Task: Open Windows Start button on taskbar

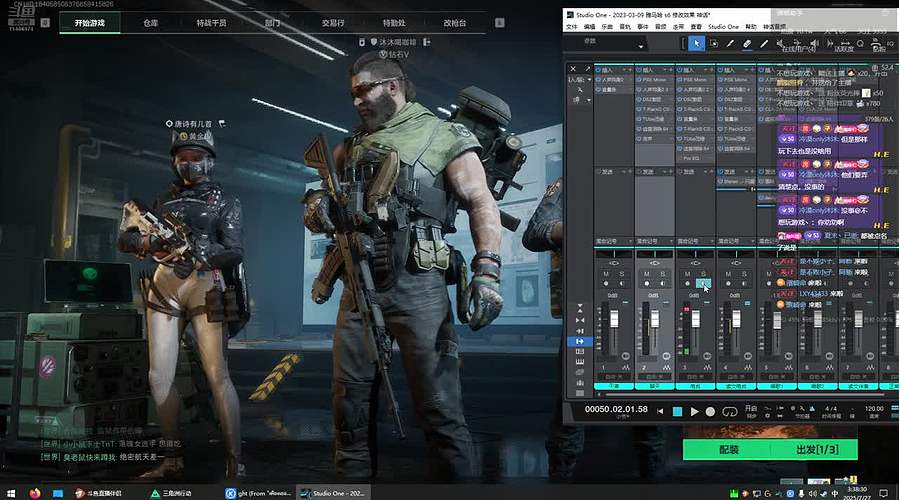Action: 11,493
